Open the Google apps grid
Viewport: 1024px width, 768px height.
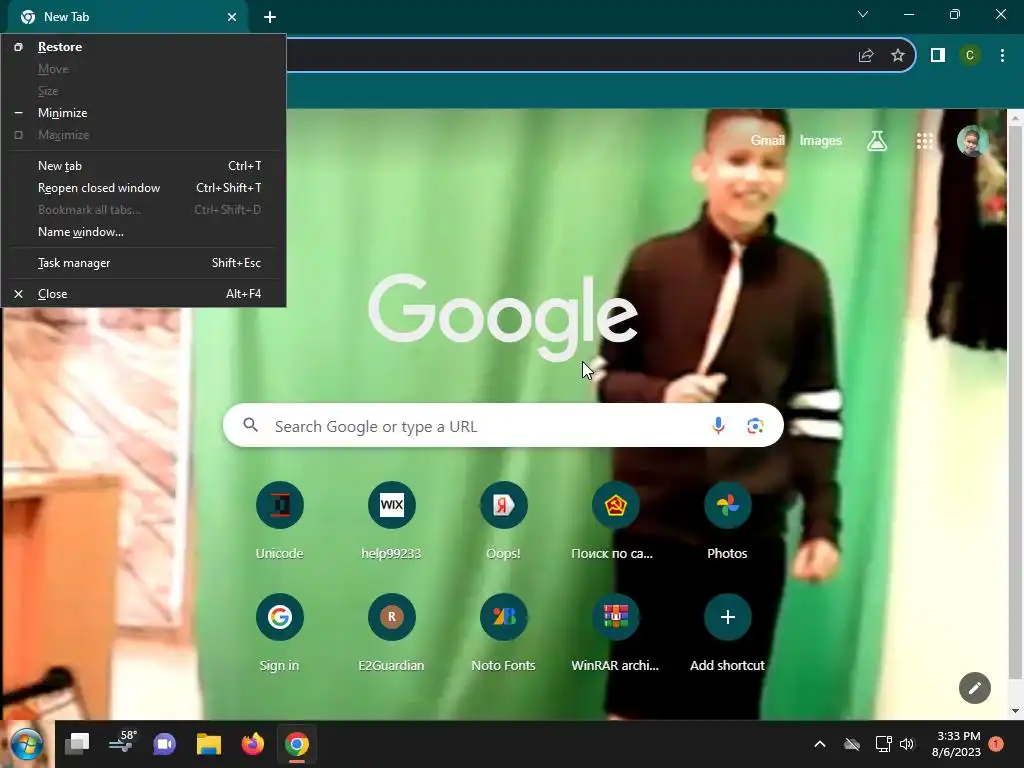(x=924, y=140)
